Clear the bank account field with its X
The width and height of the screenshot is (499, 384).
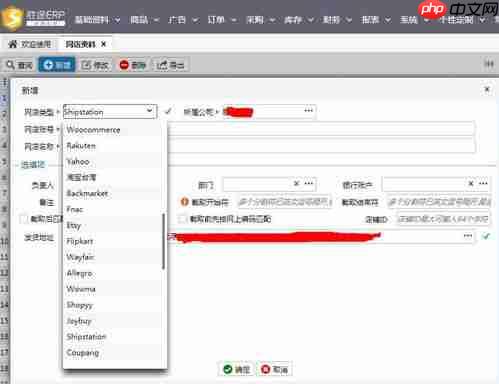471,184
